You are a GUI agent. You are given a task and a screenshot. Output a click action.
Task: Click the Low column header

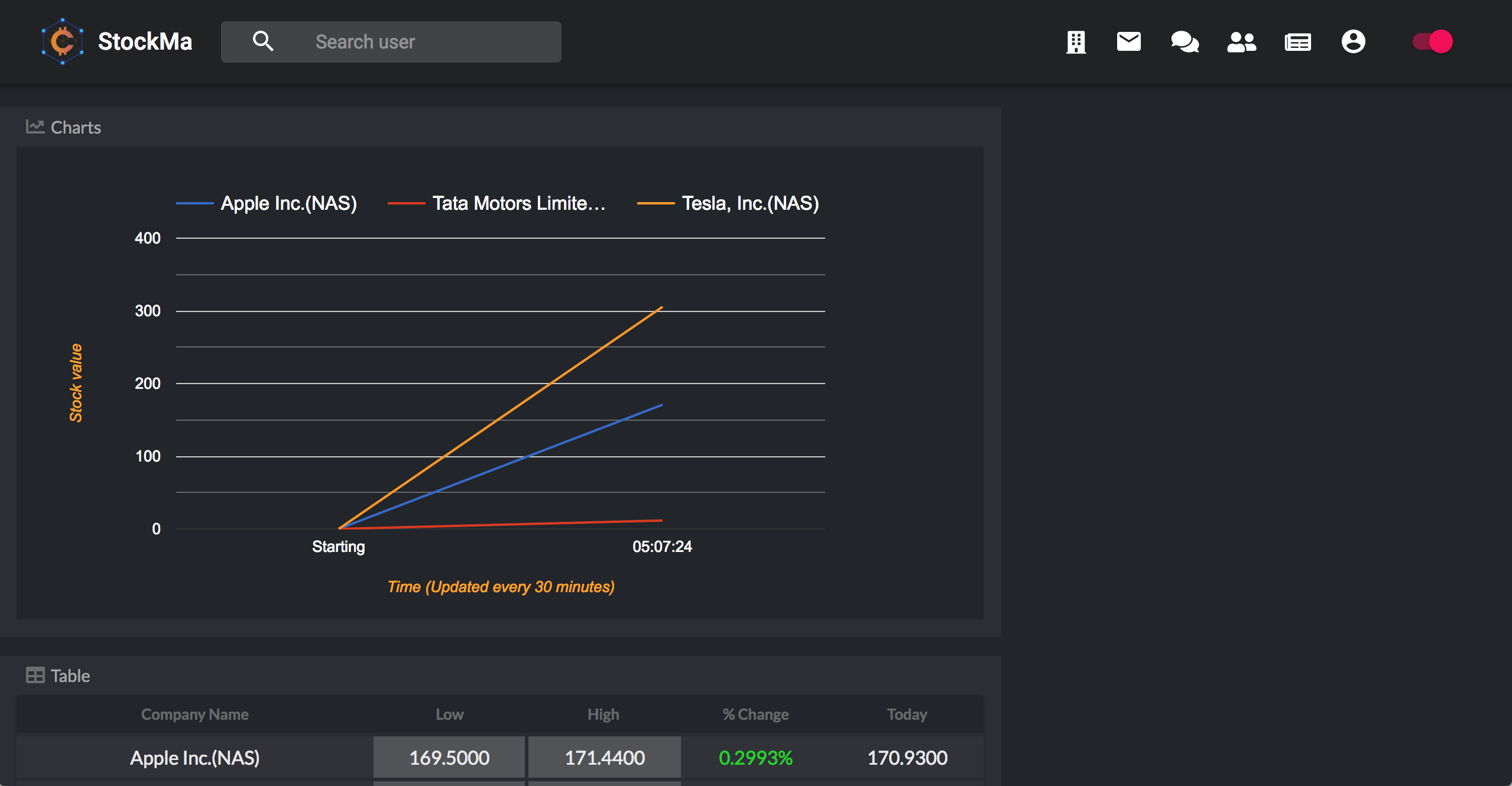coord(449,714)
